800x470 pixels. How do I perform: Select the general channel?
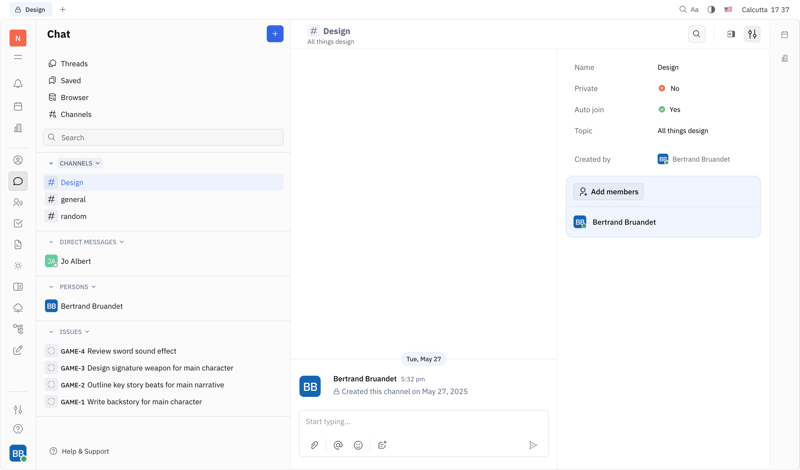click(x=163, y=199)
